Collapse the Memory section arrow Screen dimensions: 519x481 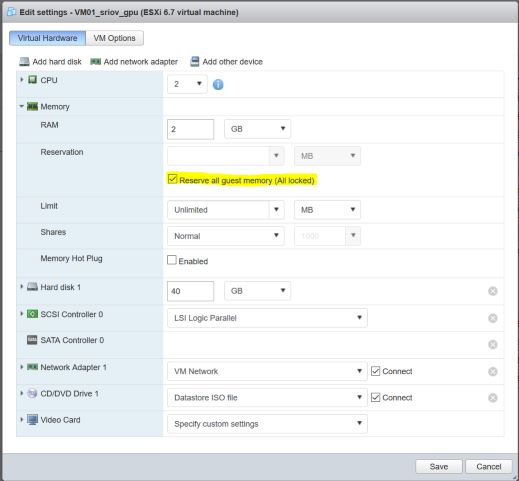22,106
